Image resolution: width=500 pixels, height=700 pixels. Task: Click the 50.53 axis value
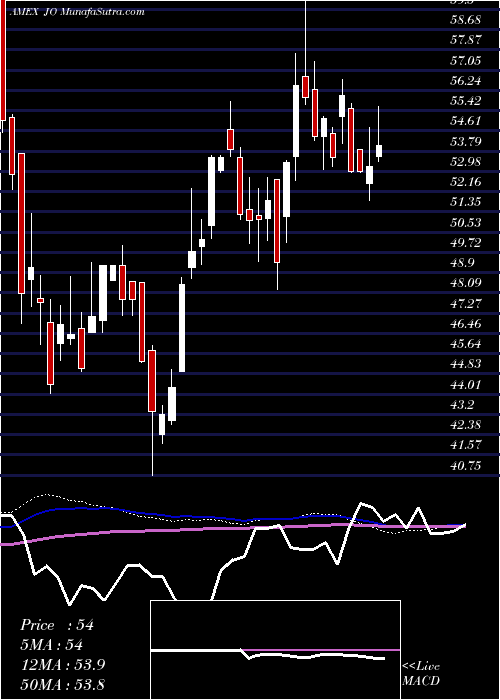tap(466, 222)
